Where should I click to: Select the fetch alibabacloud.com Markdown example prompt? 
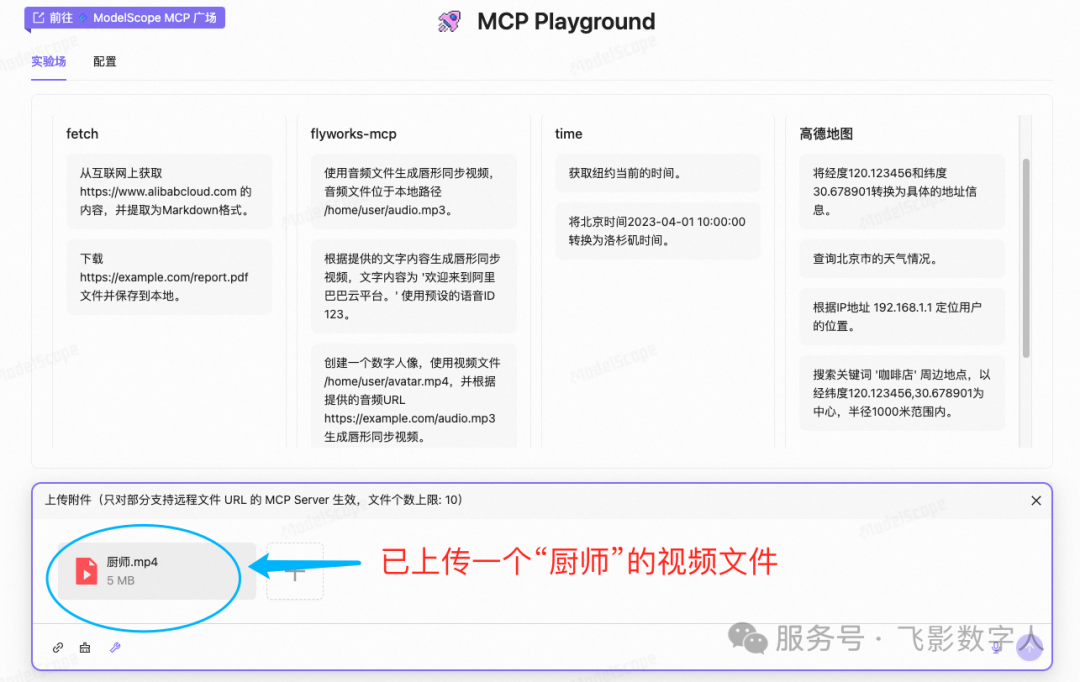point(169,192)
